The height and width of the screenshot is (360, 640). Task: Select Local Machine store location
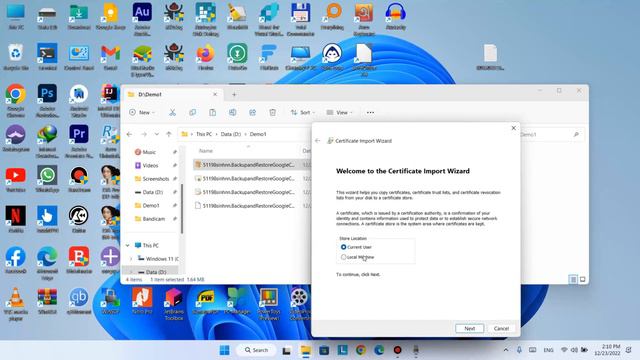343,257
